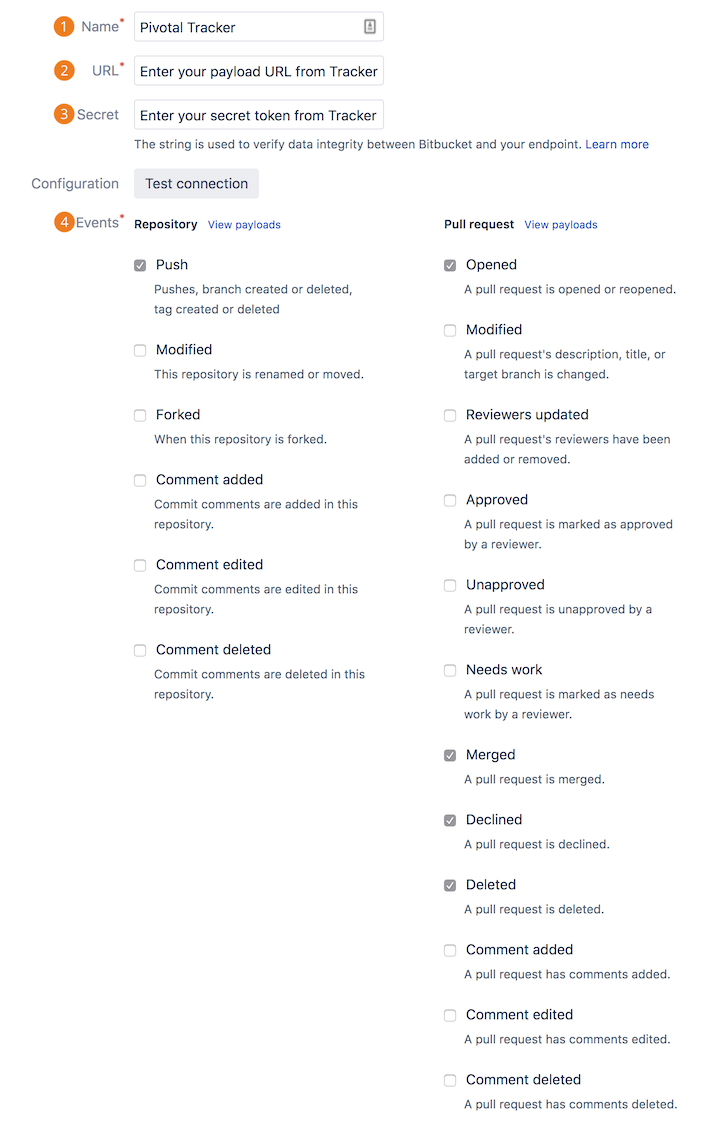Click the orange step 1 badge

pos(64,27)
